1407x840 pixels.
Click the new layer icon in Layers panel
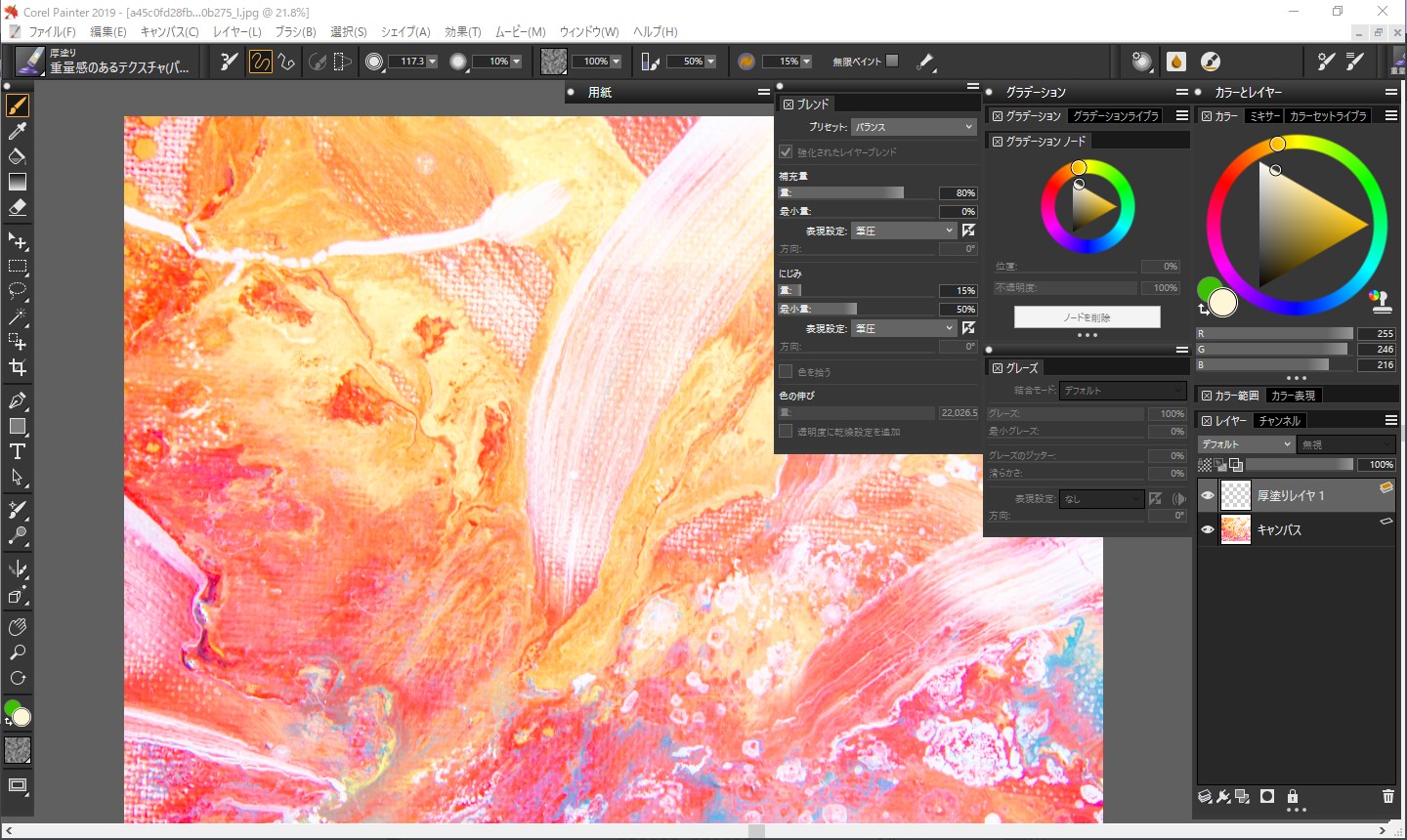pyautogui.click(x=1206, y=797)
